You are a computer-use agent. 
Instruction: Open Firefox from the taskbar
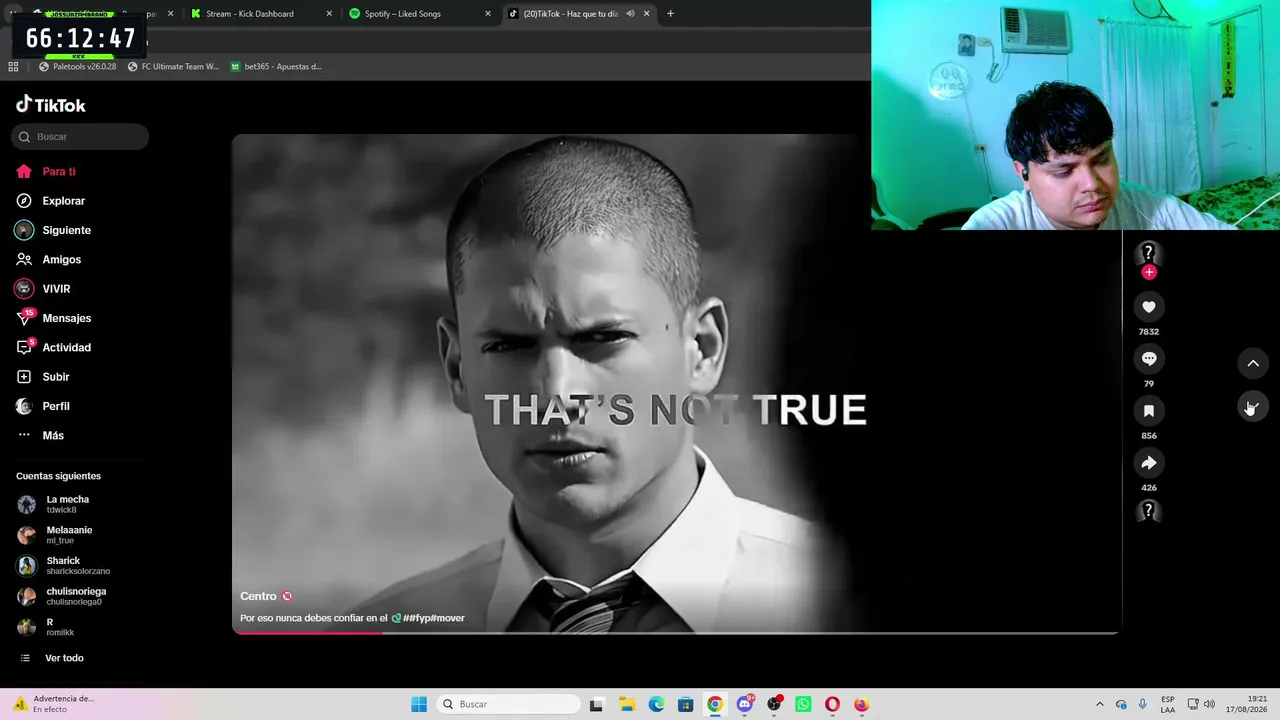click(x=861, y=704)
